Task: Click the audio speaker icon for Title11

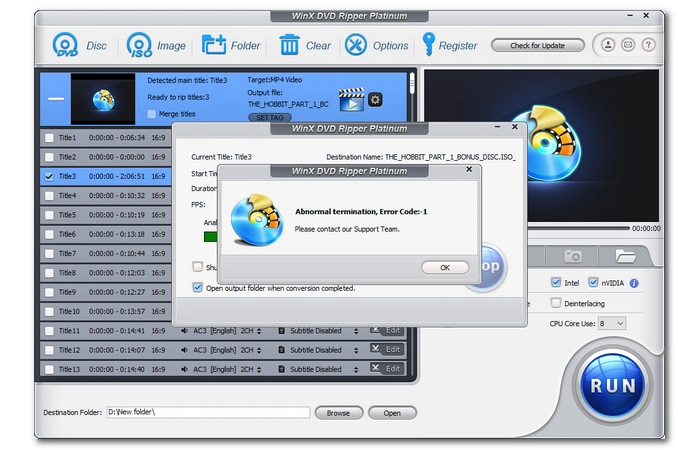Action: tap(184, 331)
